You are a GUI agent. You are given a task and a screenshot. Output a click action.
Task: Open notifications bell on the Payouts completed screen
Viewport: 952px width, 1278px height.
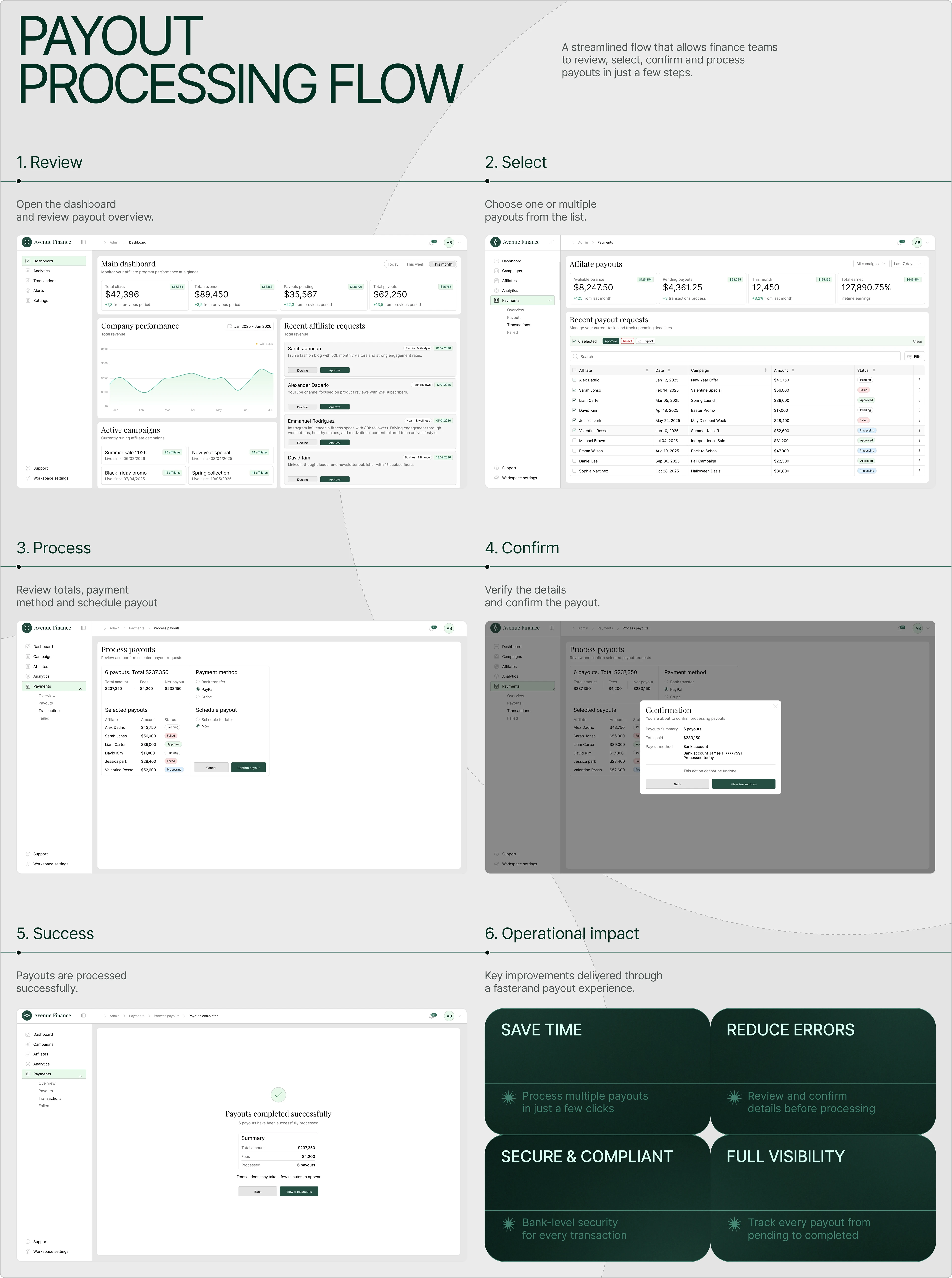[433, 1016]
